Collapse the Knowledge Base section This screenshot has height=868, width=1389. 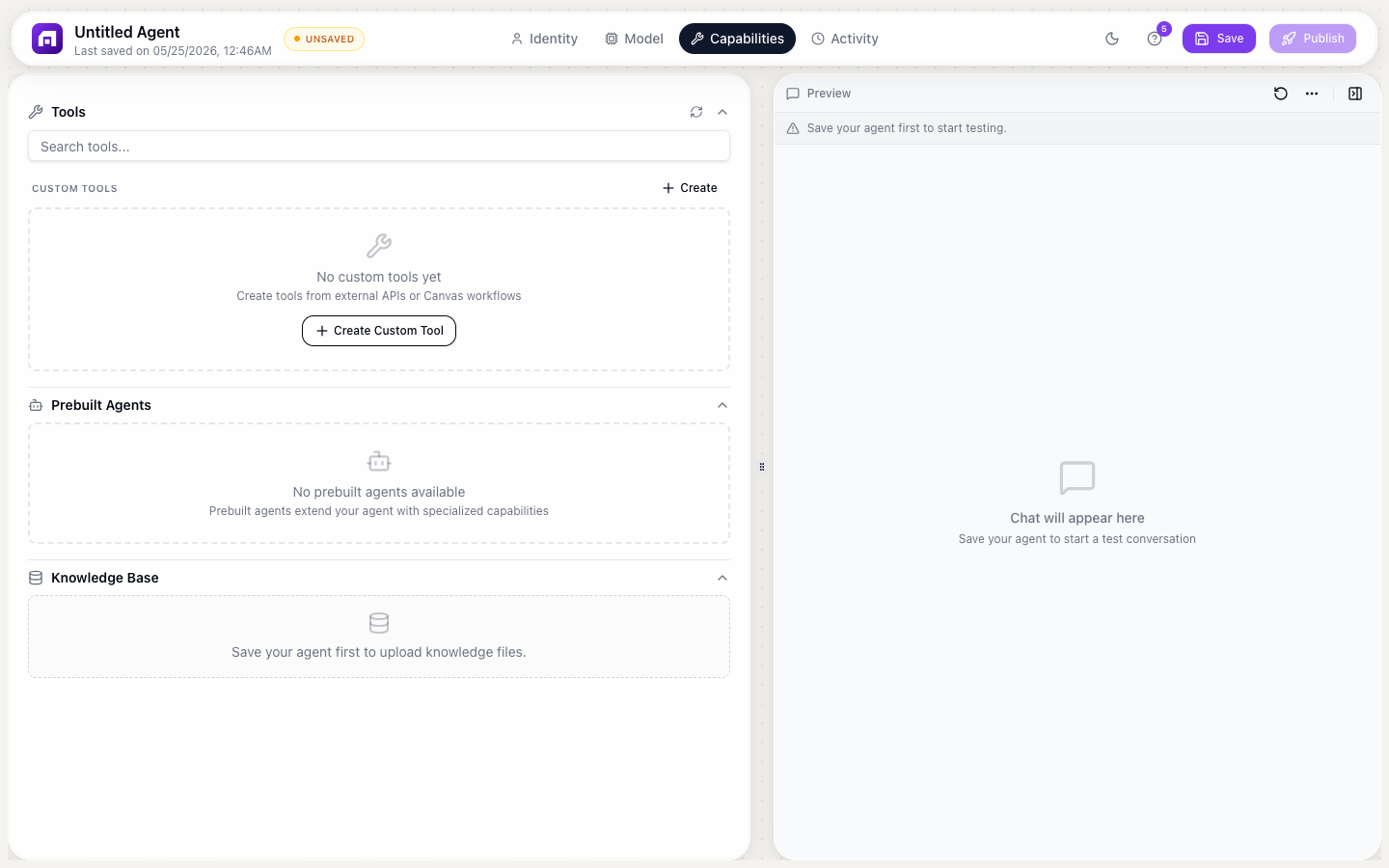[x=722, y=578]
